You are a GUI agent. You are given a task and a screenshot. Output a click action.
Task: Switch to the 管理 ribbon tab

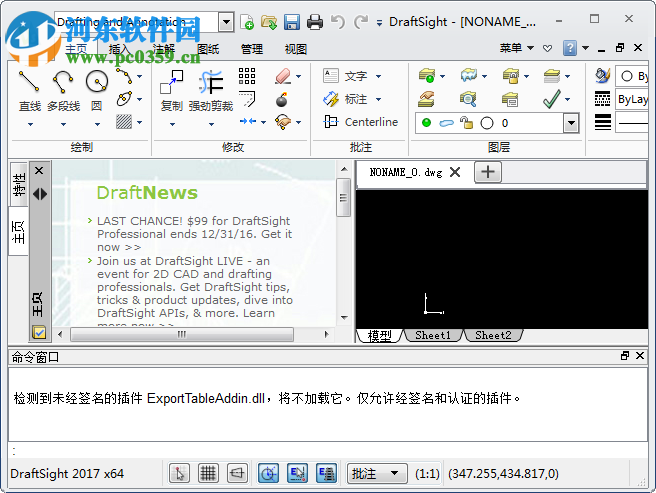coord(251,49)
